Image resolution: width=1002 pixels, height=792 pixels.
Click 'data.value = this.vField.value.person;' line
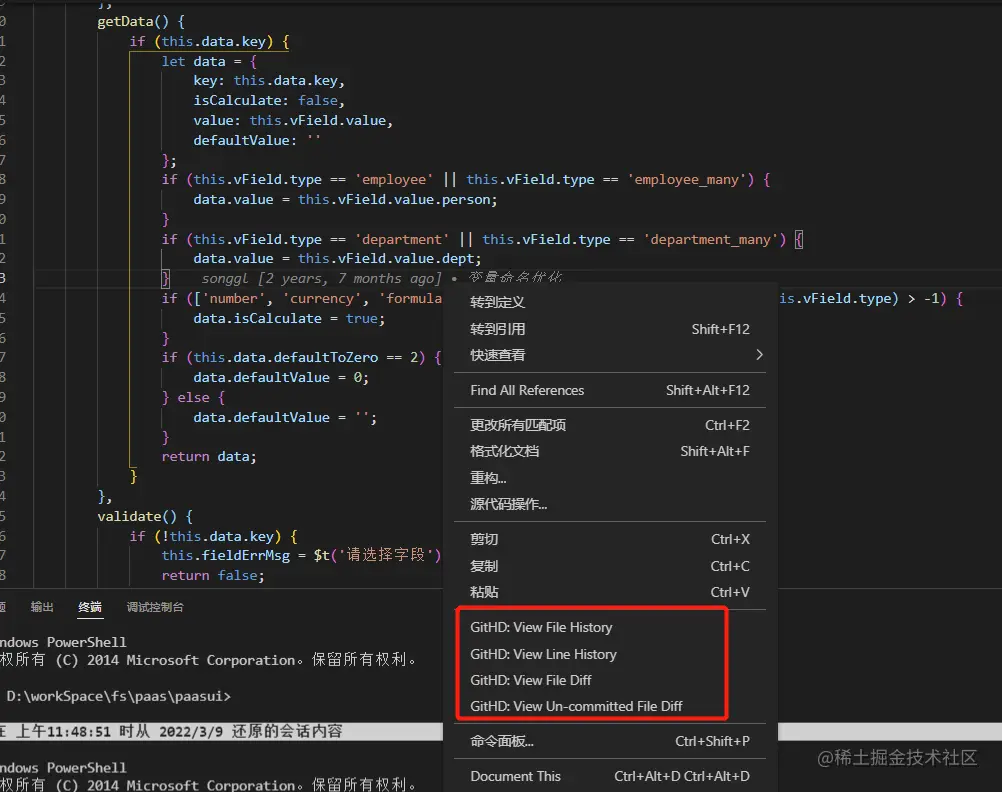coord(345,200)
